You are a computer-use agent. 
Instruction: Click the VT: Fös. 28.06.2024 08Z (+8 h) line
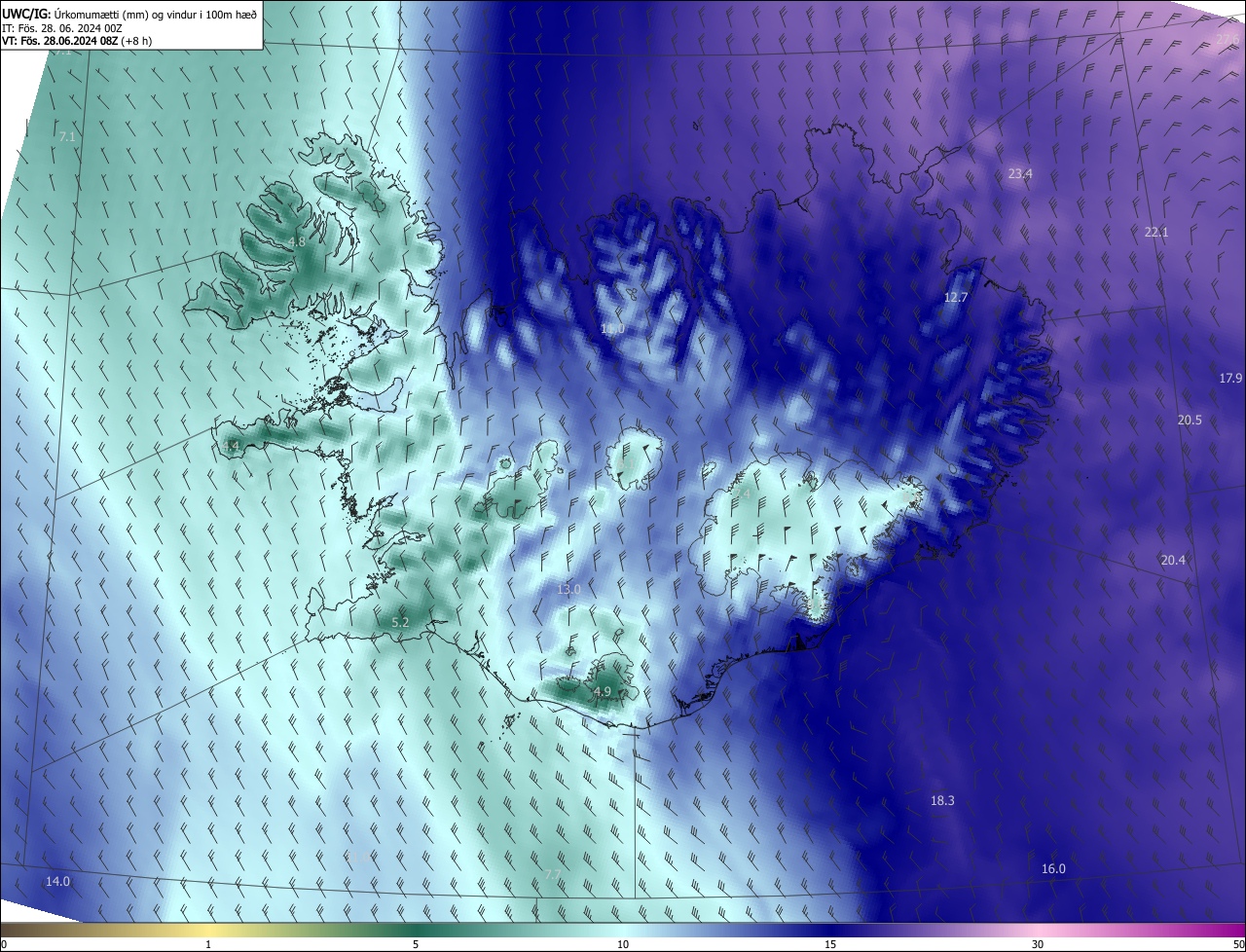coord(77,41)
